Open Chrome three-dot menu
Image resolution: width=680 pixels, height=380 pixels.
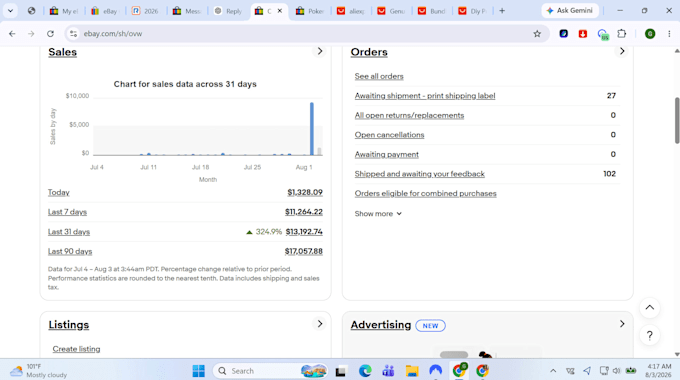tap(669, 34)
